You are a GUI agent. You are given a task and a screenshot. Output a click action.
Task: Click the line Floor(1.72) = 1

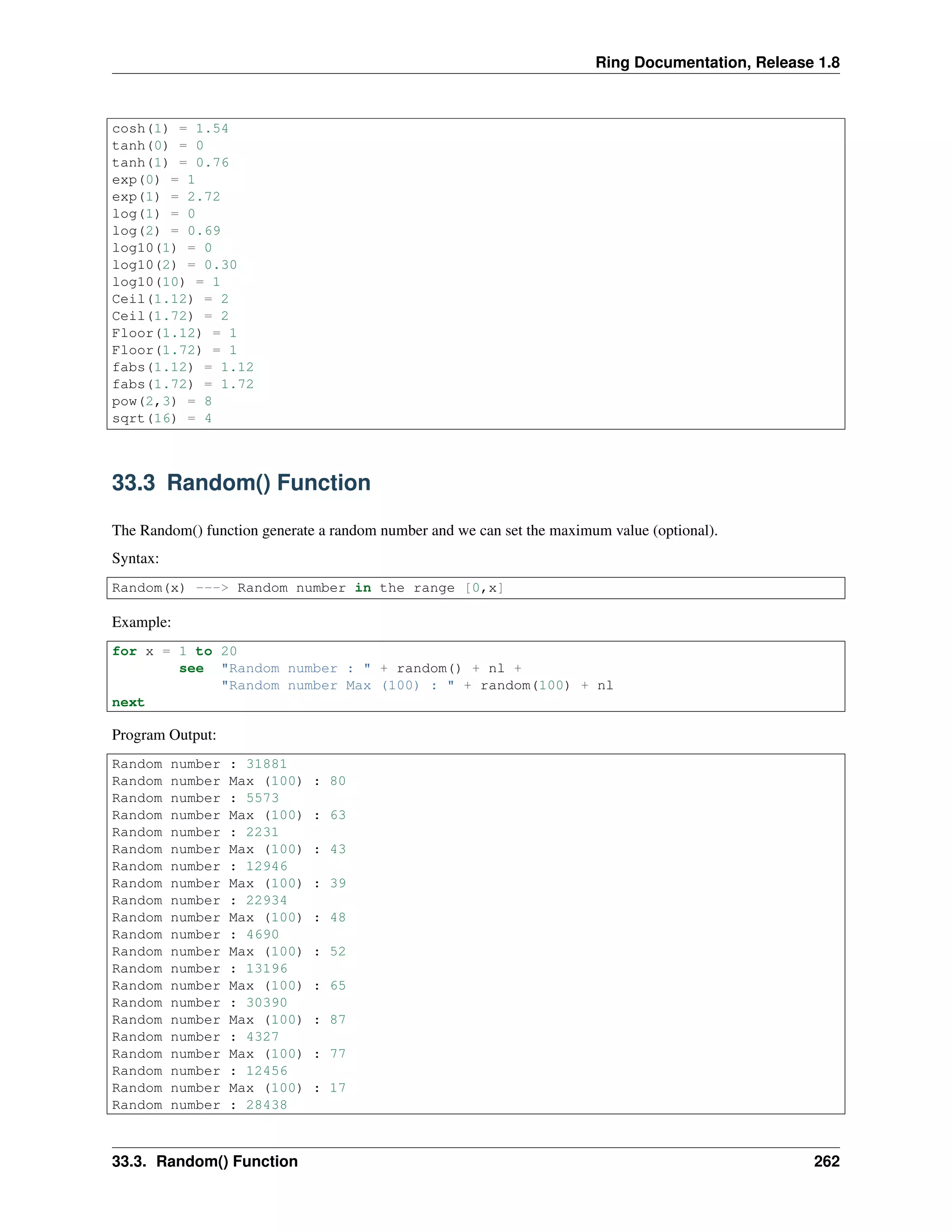pos(174,351)
